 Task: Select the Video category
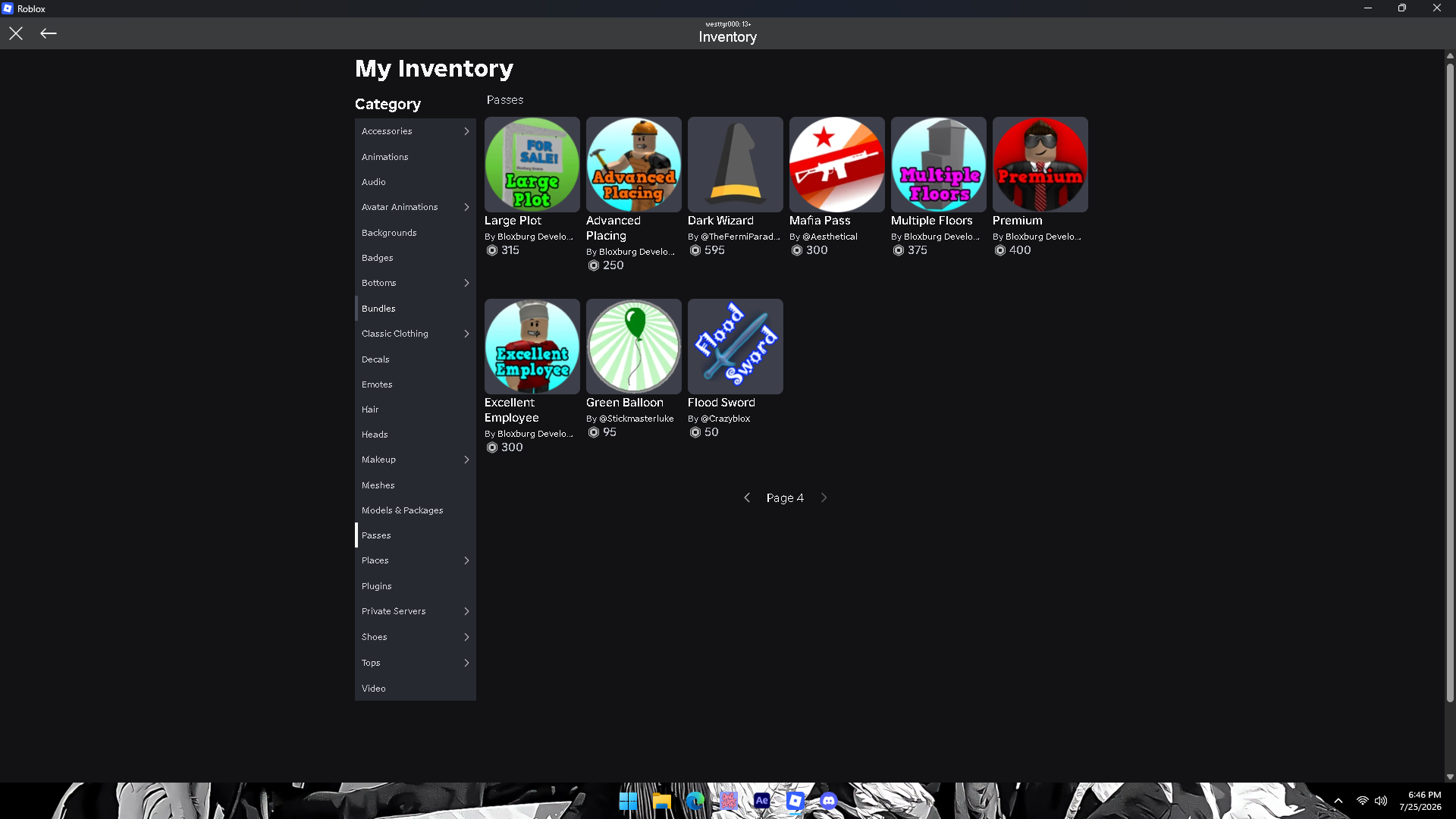pyautogui.click(x=416, y=689)
